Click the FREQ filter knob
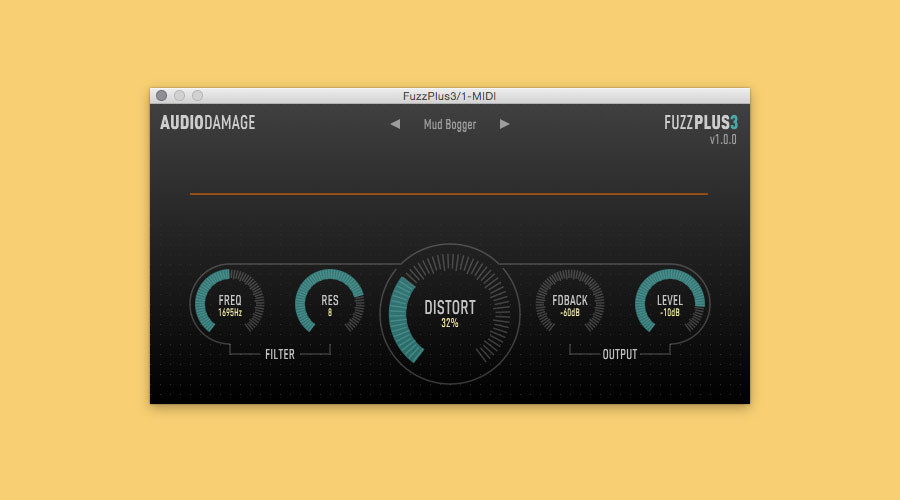 click(230, 303)
